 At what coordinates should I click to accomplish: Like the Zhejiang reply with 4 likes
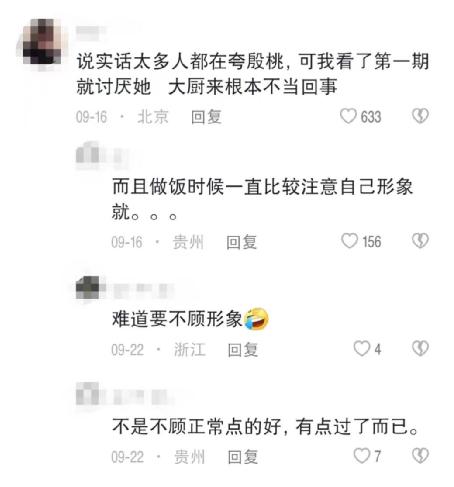tap(362, 349)
